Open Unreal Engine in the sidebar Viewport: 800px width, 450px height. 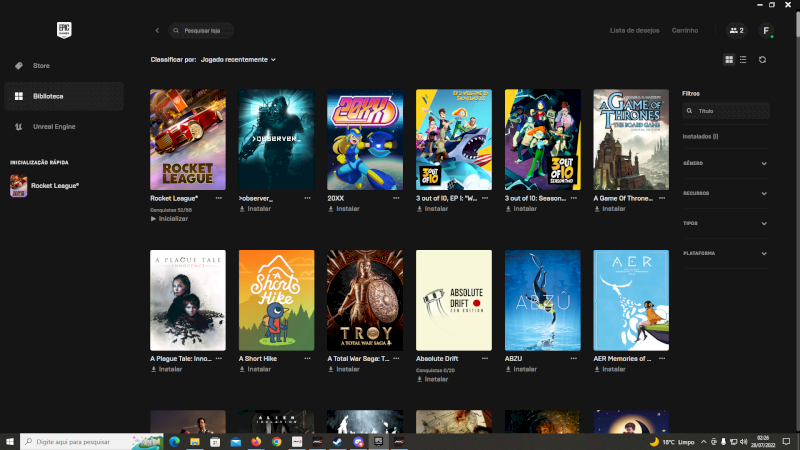click(54, 126)
